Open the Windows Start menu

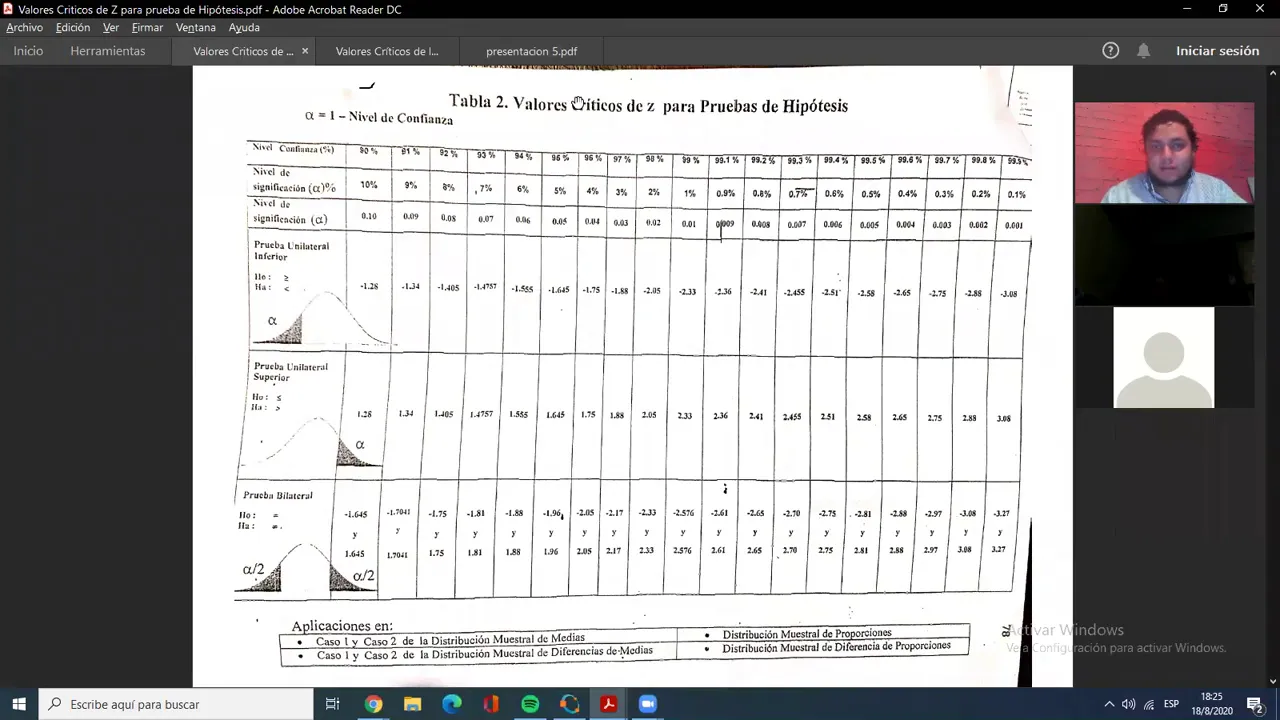point(19,704)
